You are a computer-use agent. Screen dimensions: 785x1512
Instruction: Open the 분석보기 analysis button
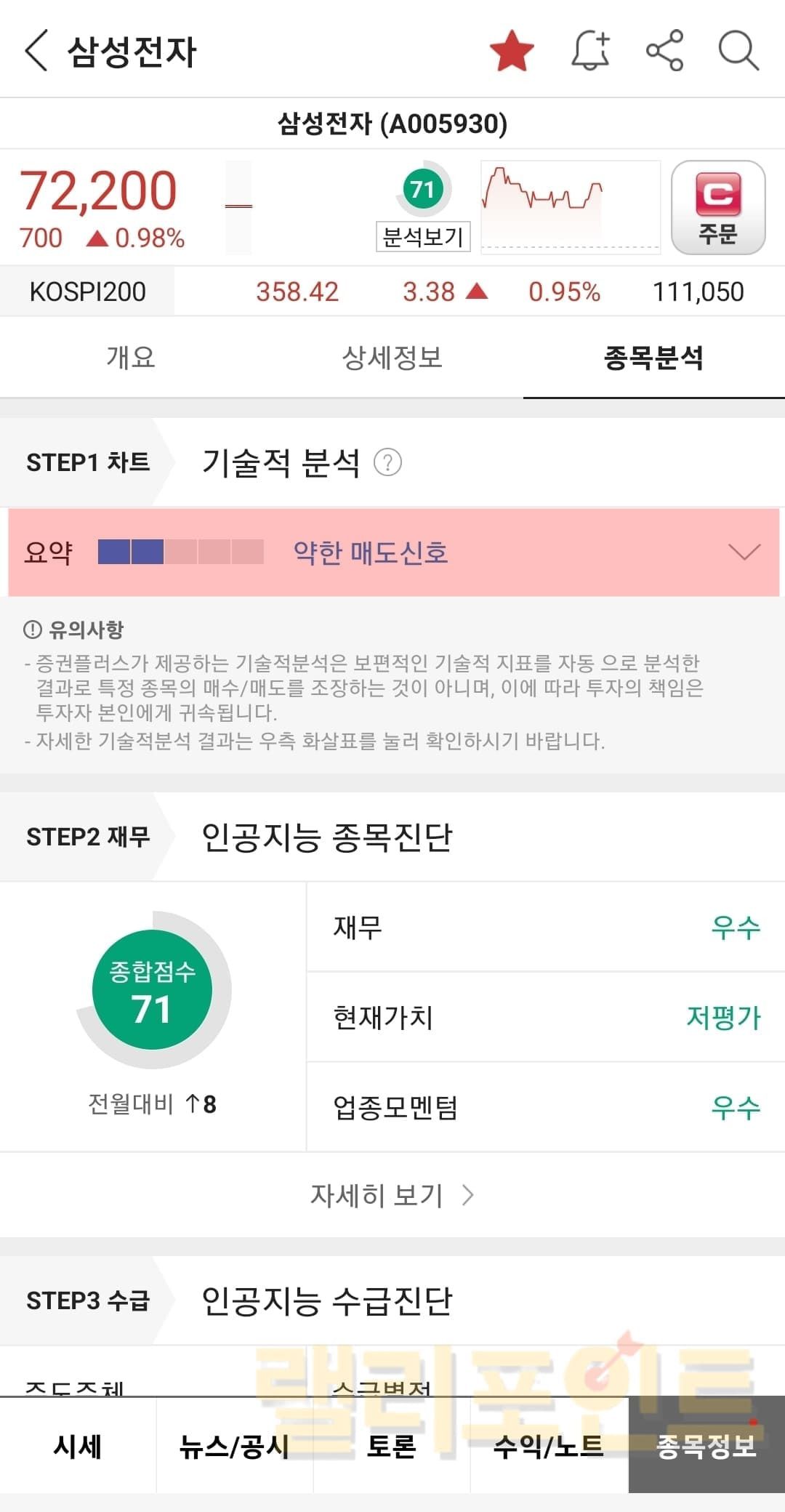pos(422,237)
